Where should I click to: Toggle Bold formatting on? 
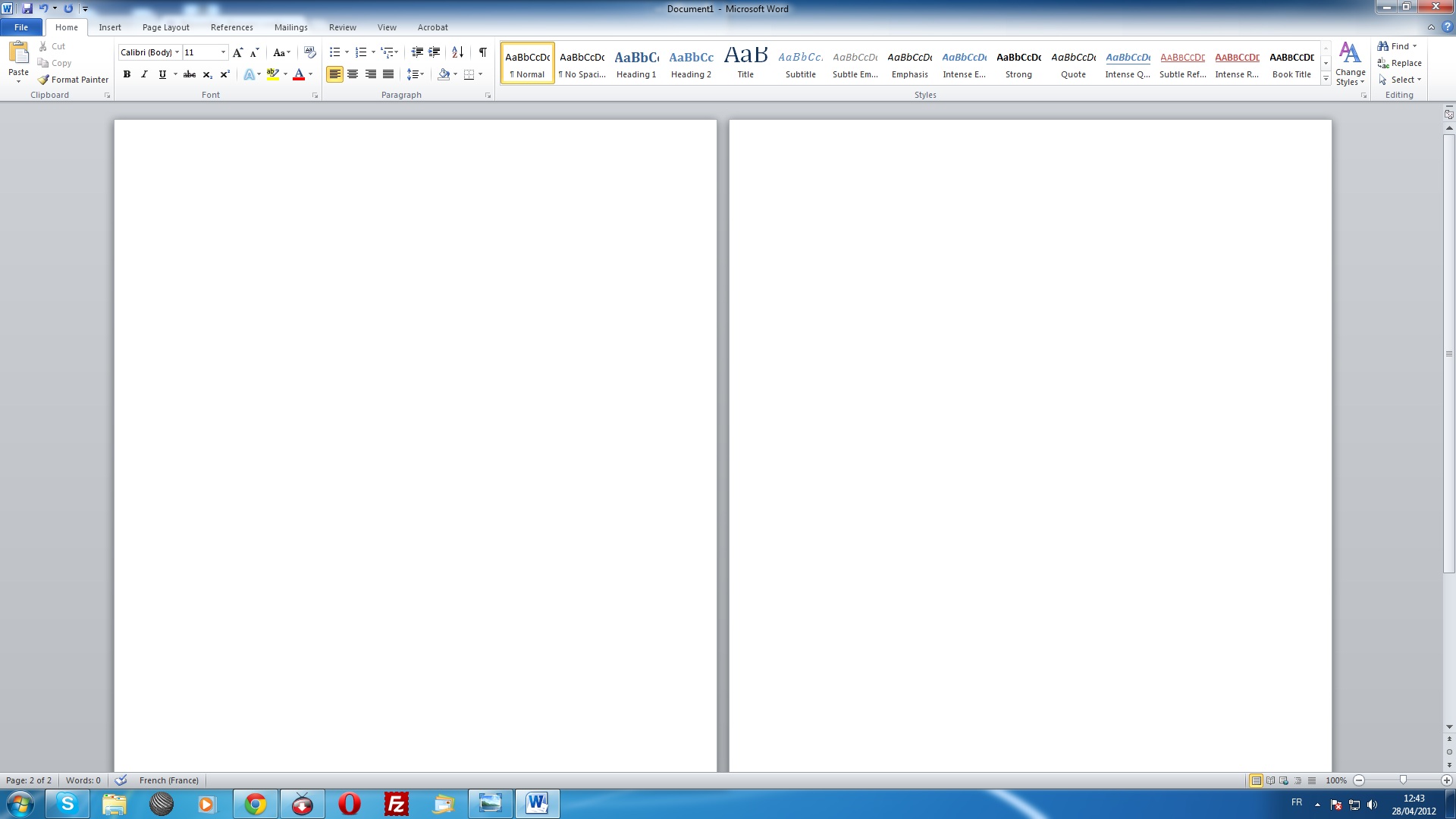click(x=127, y=74)
